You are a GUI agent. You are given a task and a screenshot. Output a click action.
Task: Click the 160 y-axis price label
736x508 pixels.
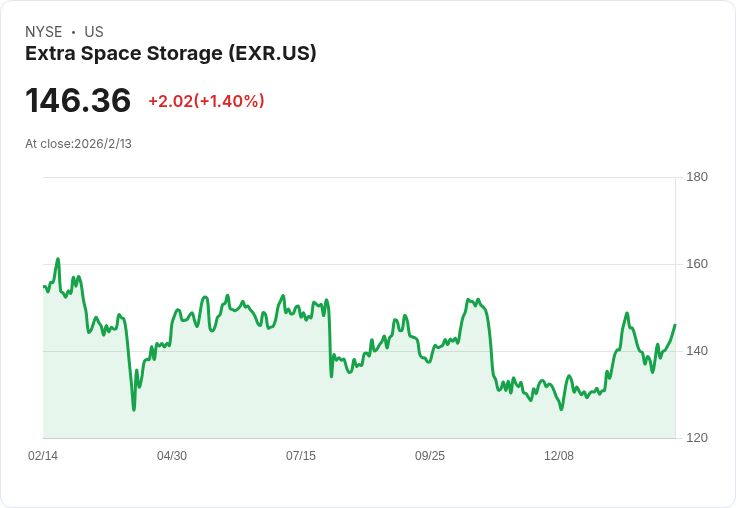(x=697, y=264)
